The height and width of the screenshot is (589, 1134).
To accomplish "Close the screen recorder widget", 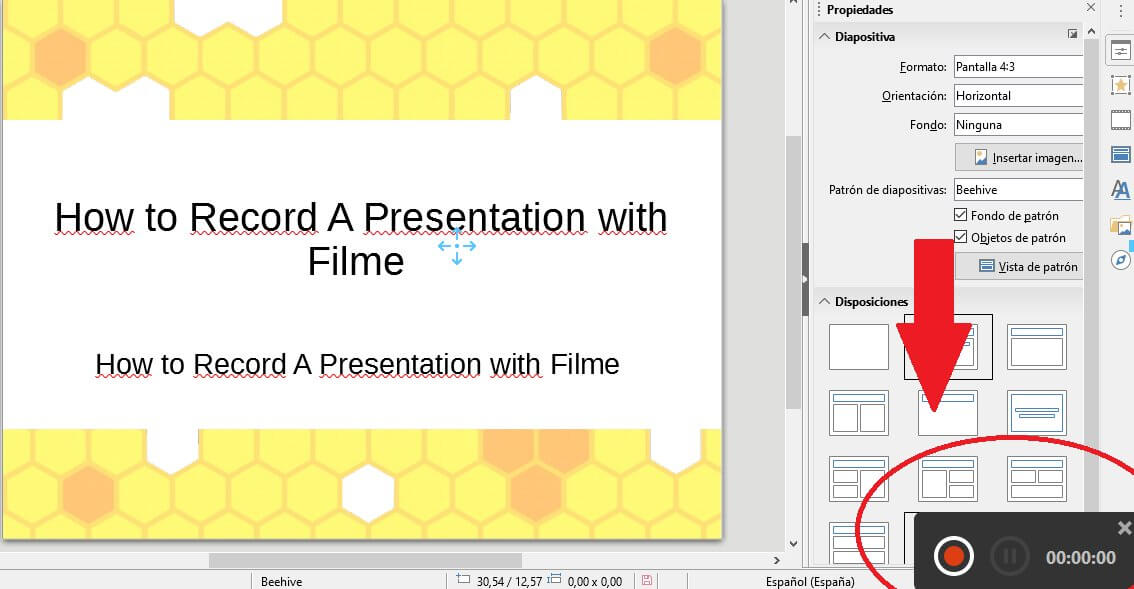I will click(1124, 528).
